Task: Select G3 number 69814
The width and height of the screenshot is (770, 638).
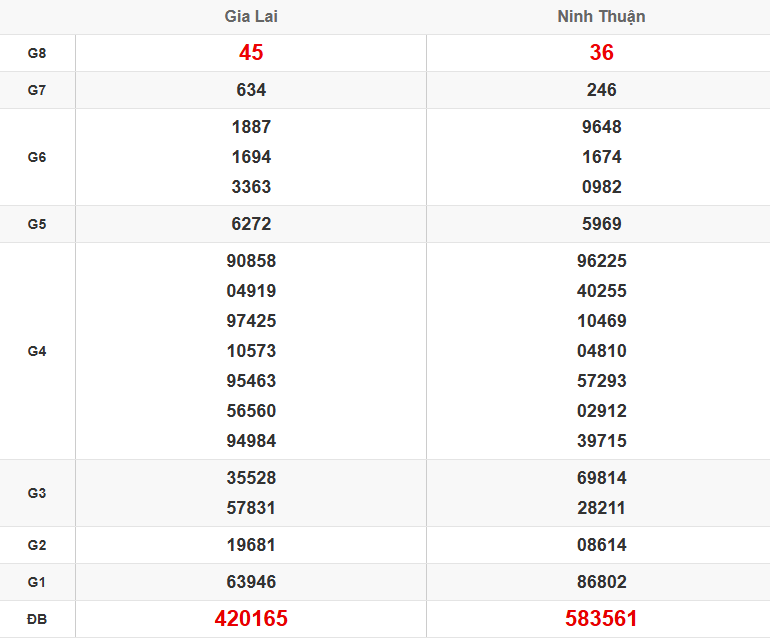Action: [x=601, y=478]
